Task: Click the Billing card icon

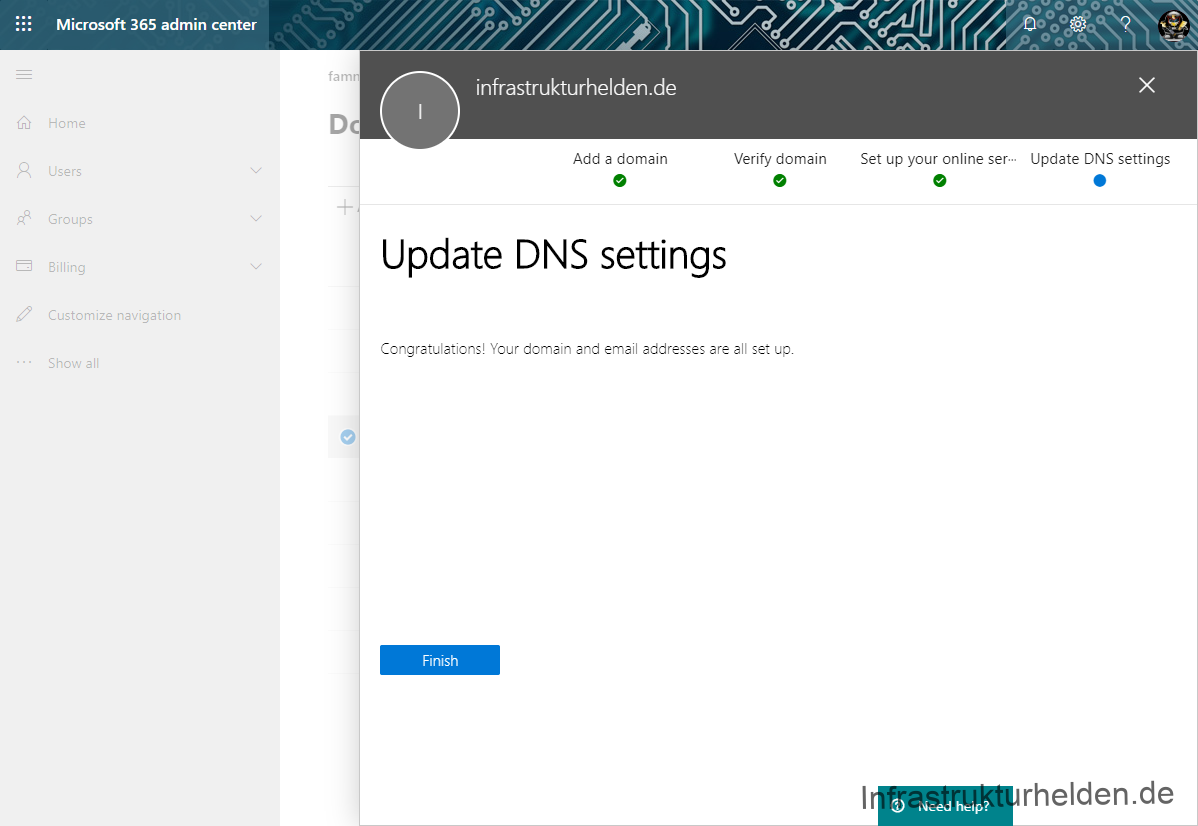Action: [24, 266]
